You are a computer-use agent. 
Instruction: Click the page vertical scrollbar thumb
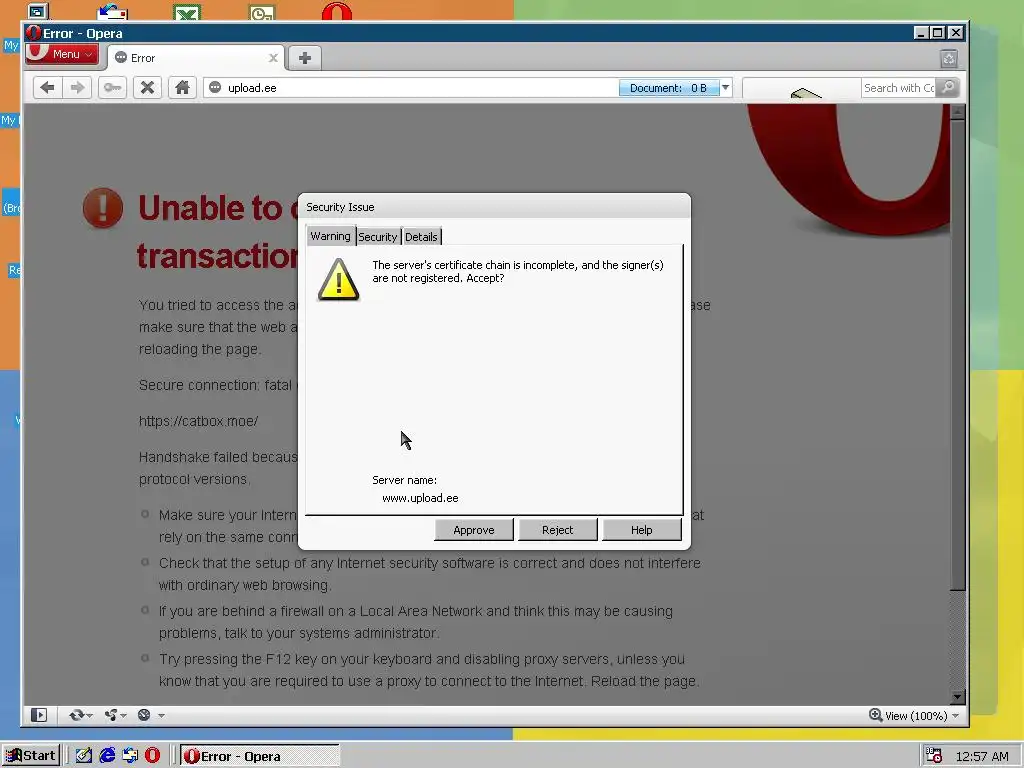click(x=957, y=355)
